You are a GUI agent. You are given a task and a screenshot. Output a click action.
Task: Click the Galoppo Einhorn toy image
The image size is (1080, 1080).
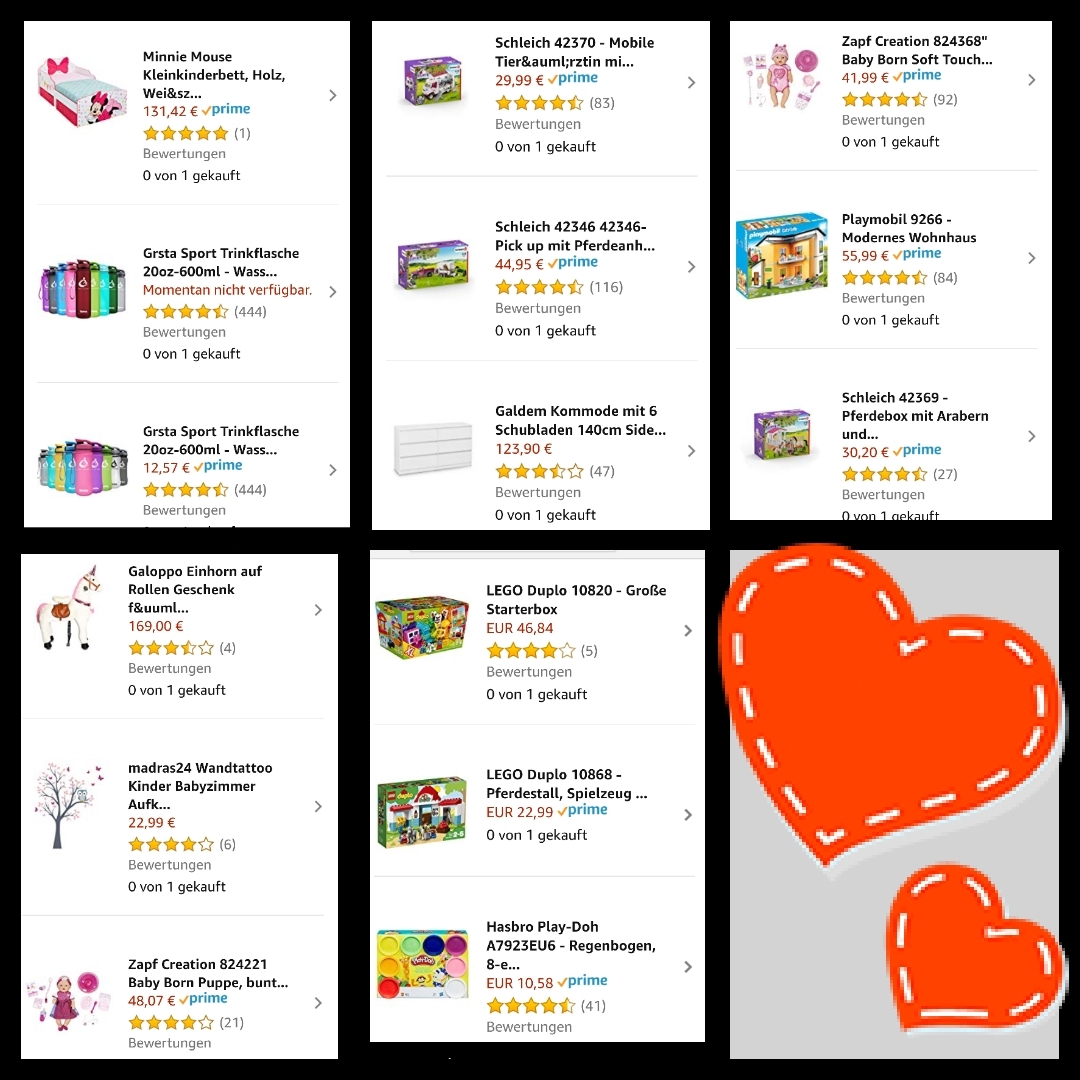(x=68, y=608)
